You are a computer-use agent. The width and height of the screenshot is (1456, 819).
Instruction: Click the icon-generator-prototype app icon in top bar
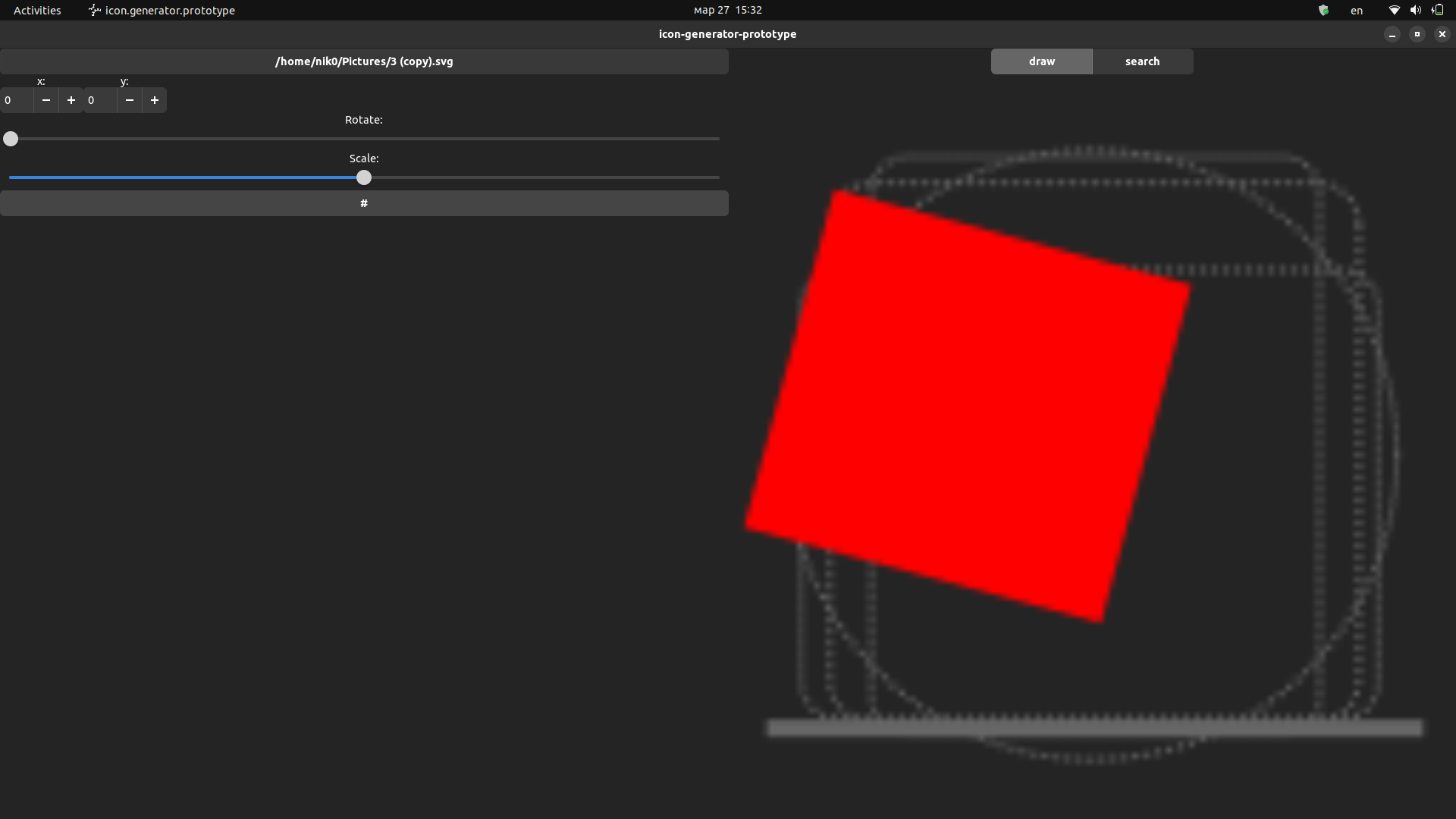pos(94,10)
